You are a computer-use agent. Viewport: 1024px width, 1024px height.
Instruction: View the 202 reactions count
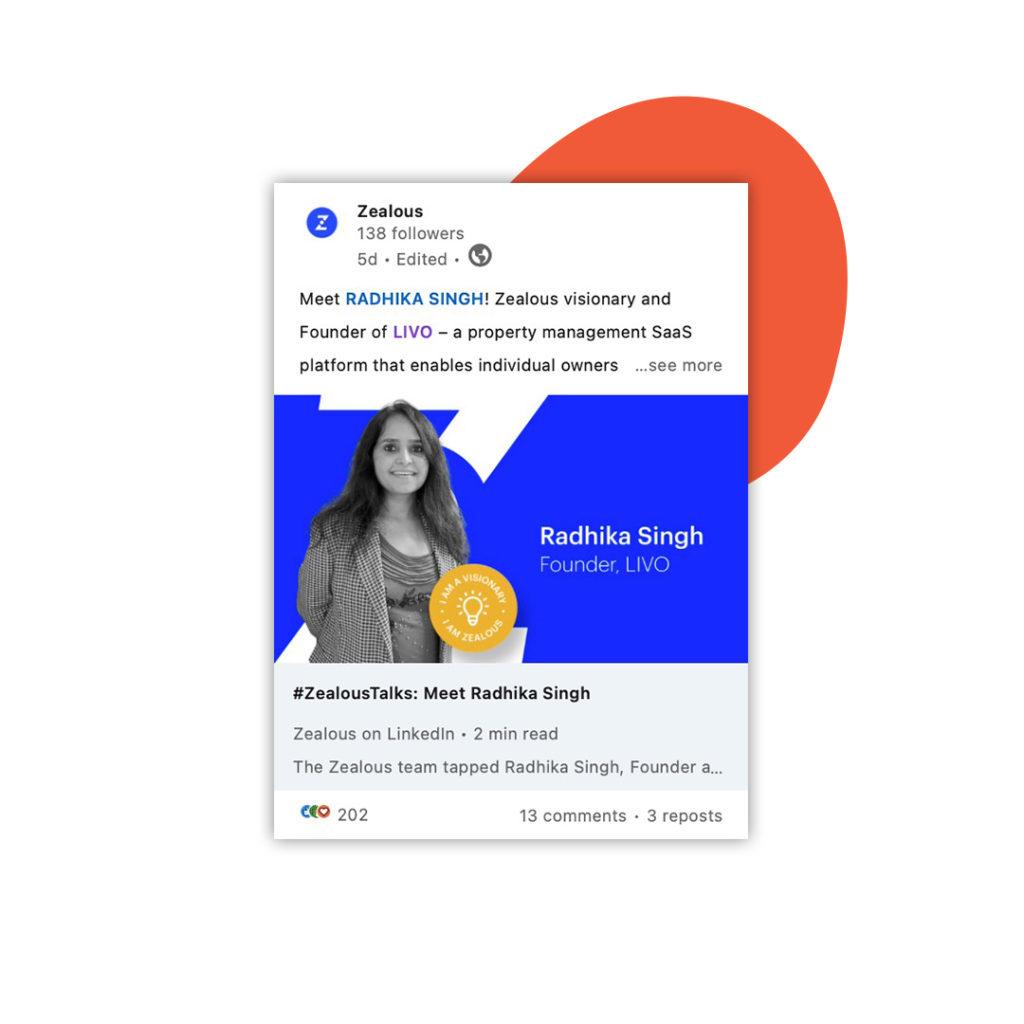353,815
